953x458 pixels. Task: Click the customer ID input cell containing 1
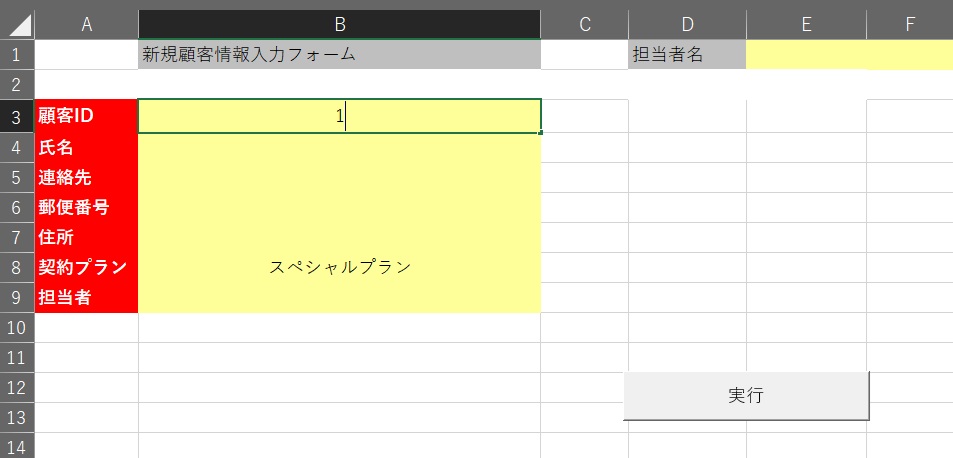(x=339, y=117)
